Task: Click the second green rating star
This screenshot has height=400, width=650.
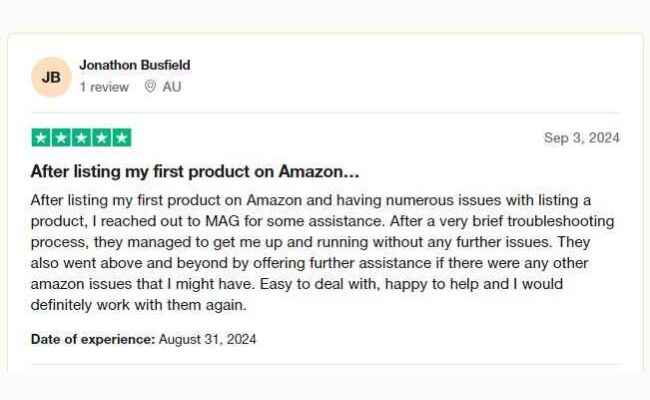Action: 61,138
